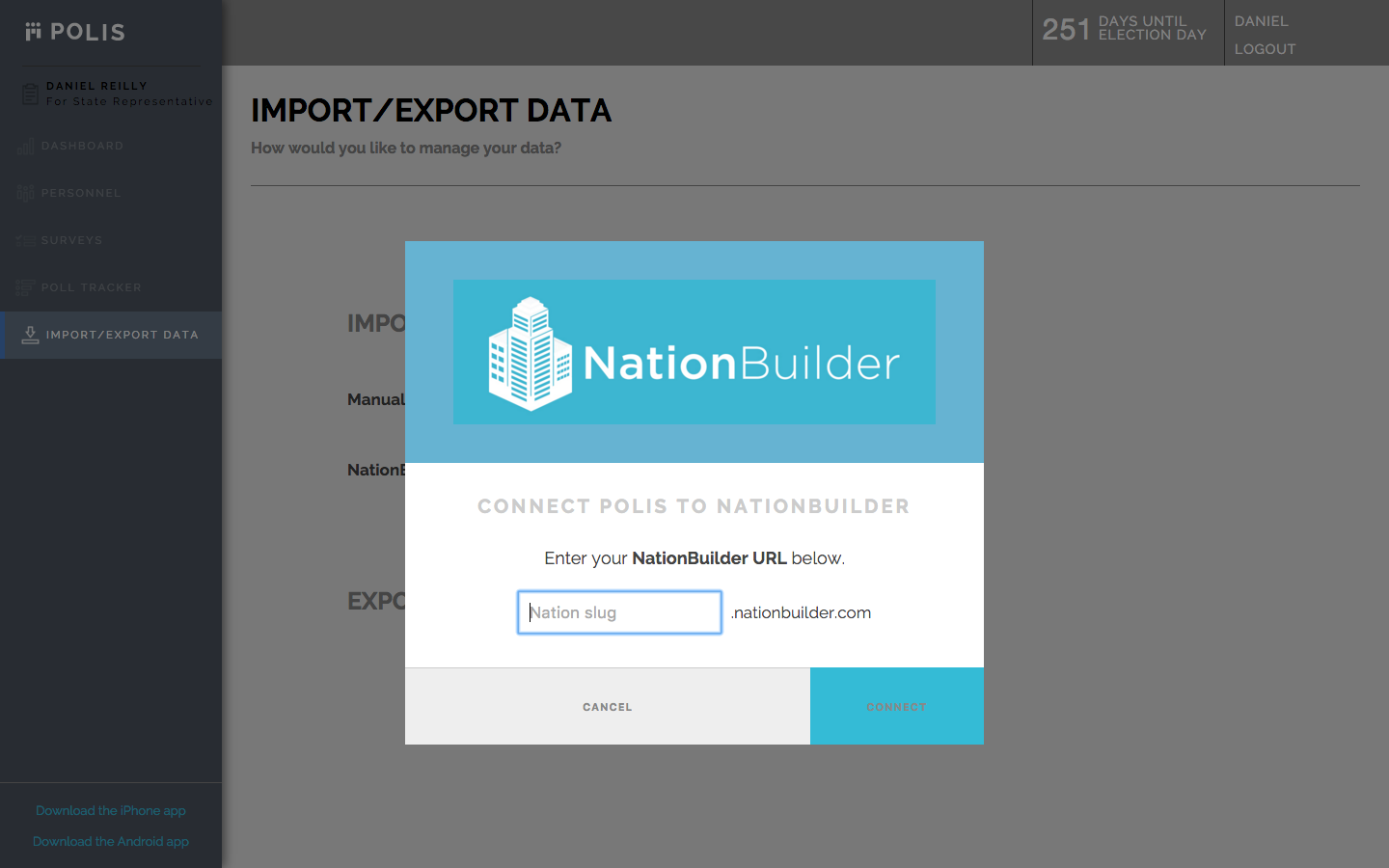This screenshot has height=868, width=1389.
Task: Click the 'Import/Export Data' page heading
Action: [x=431, y=111]
